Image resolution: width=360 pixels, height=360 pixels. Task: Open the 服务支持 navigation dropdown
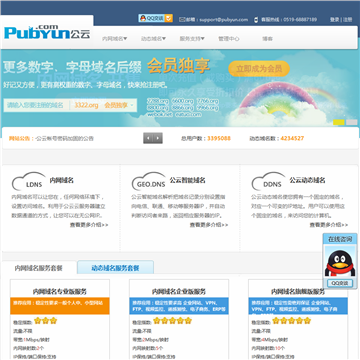[x=192, y=39]
